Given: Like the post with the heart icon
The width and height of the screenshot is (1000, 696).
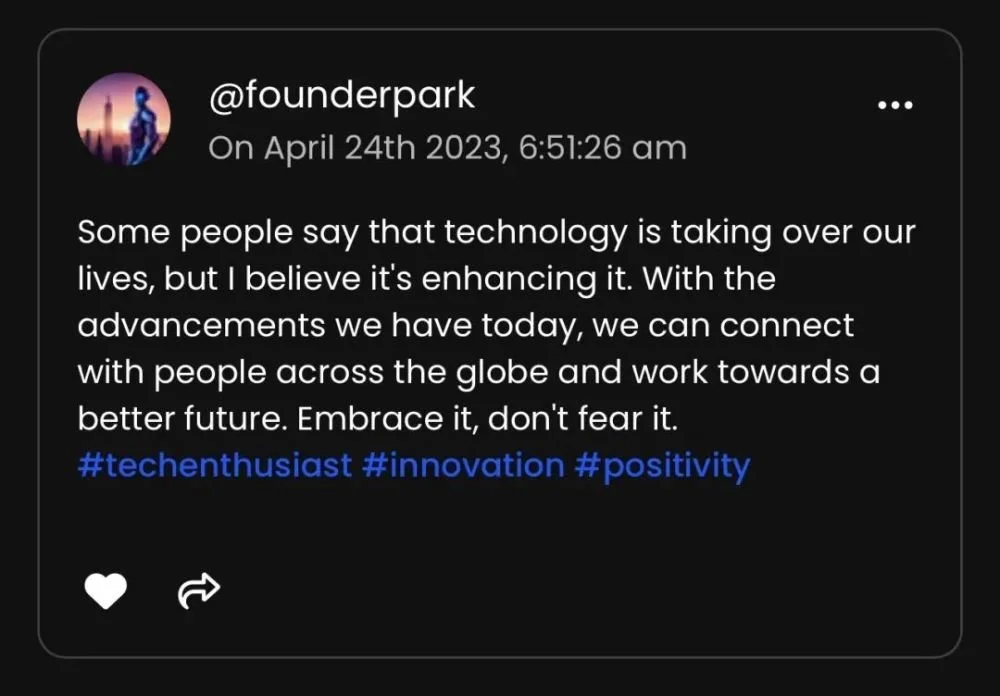Looking at the screenshot, I should click(105, 592).
